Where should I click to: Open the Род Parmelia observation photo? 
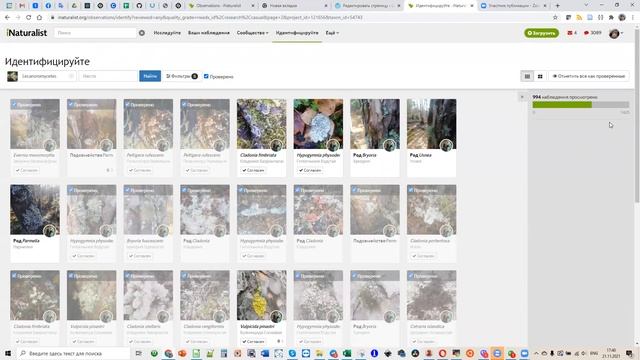[x=35, y=210]
